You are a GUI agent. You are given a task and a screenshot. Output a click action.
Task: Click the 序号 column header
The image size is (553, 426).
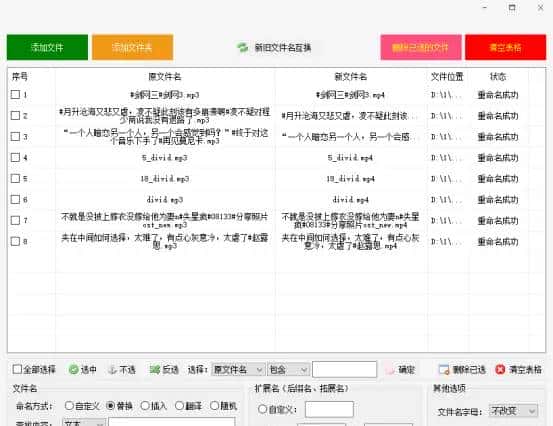click(20, 77)
